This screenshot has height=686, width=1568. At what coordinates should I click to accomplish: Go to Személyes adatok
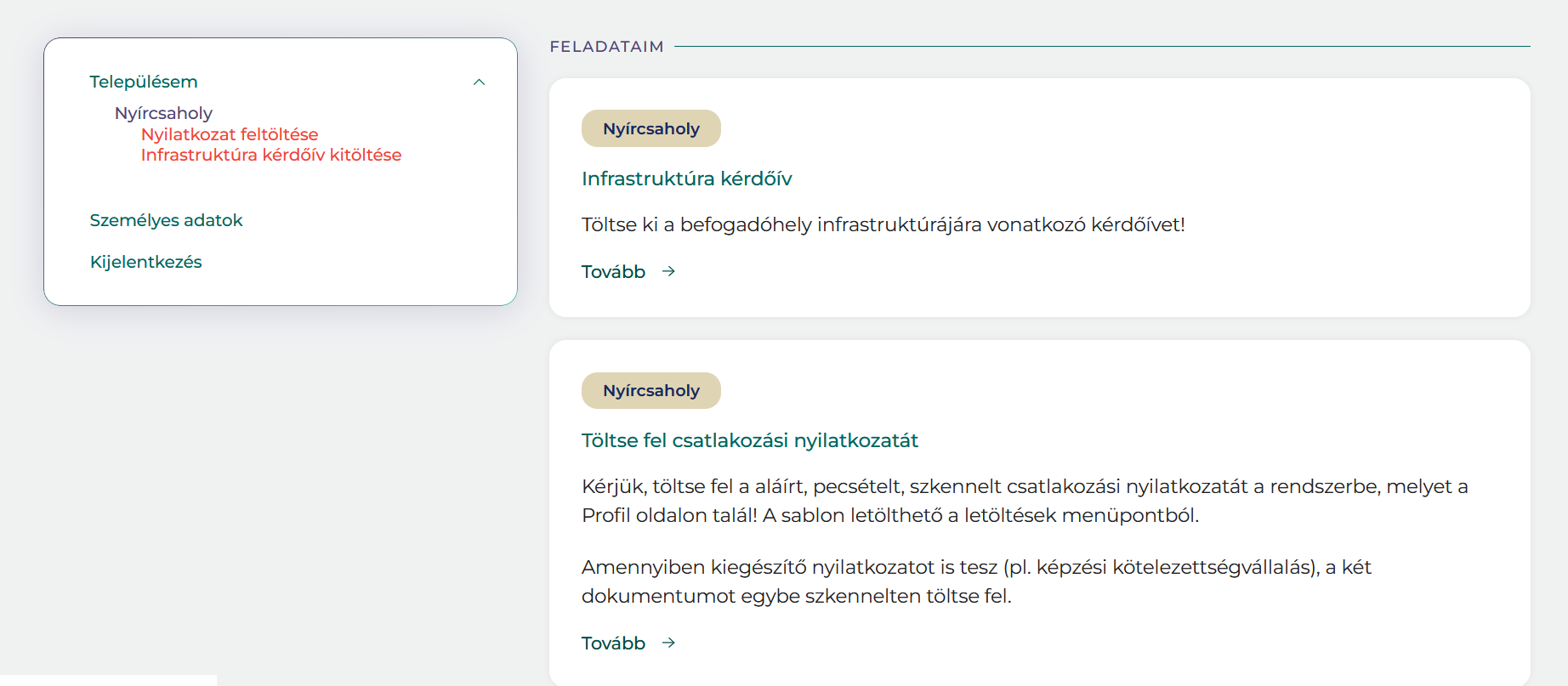coord(166,220)
